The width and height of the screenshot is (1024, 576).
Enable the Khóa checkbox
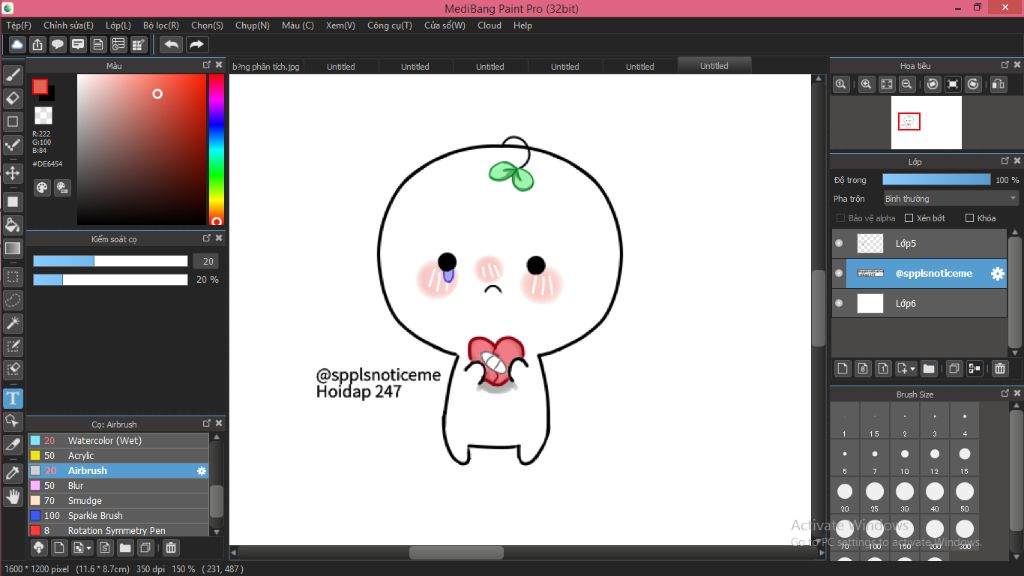pyautogui.click(x=969, y=218)
